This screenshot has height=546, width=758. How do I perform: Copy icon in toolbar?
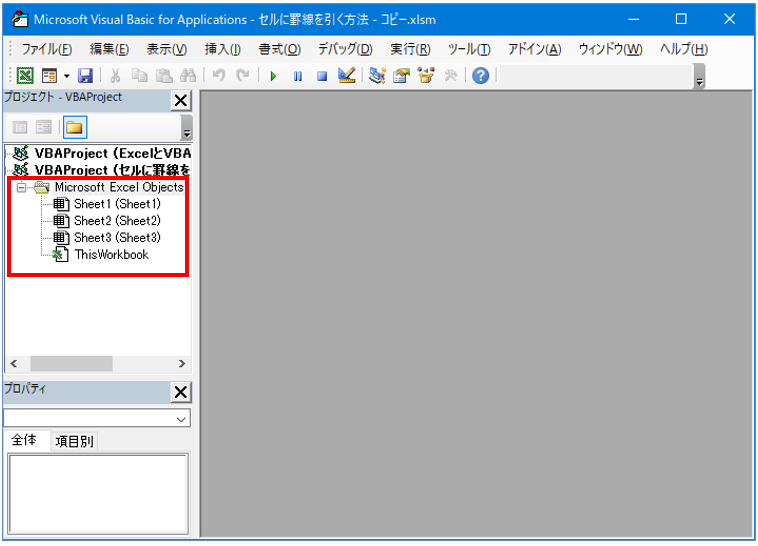(140, 75)
